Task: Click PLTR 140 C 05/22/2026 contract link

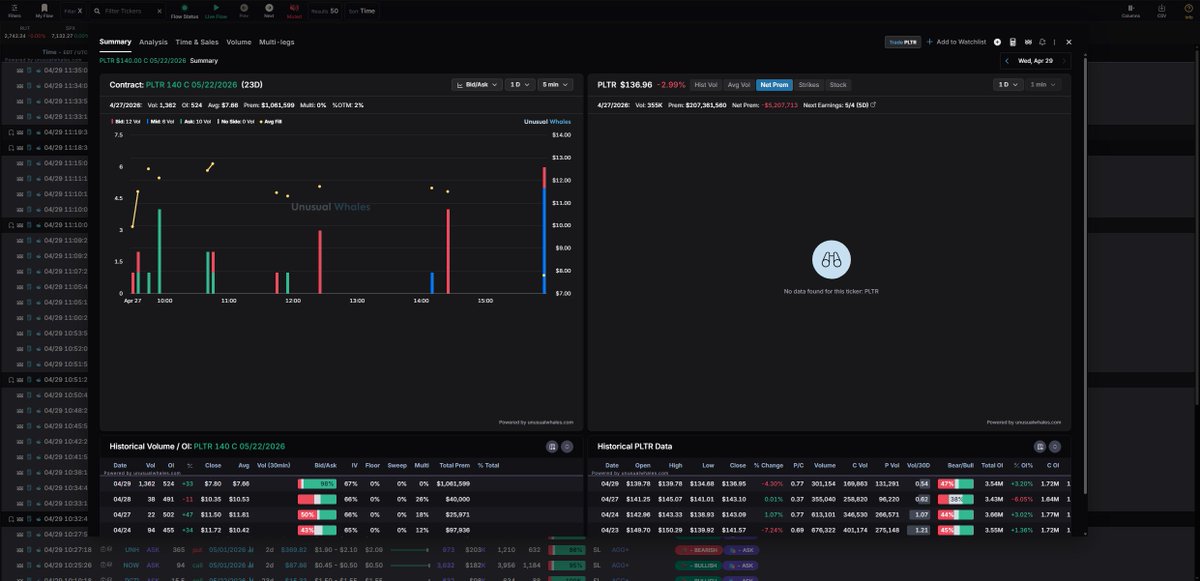Action: point(193,85)
